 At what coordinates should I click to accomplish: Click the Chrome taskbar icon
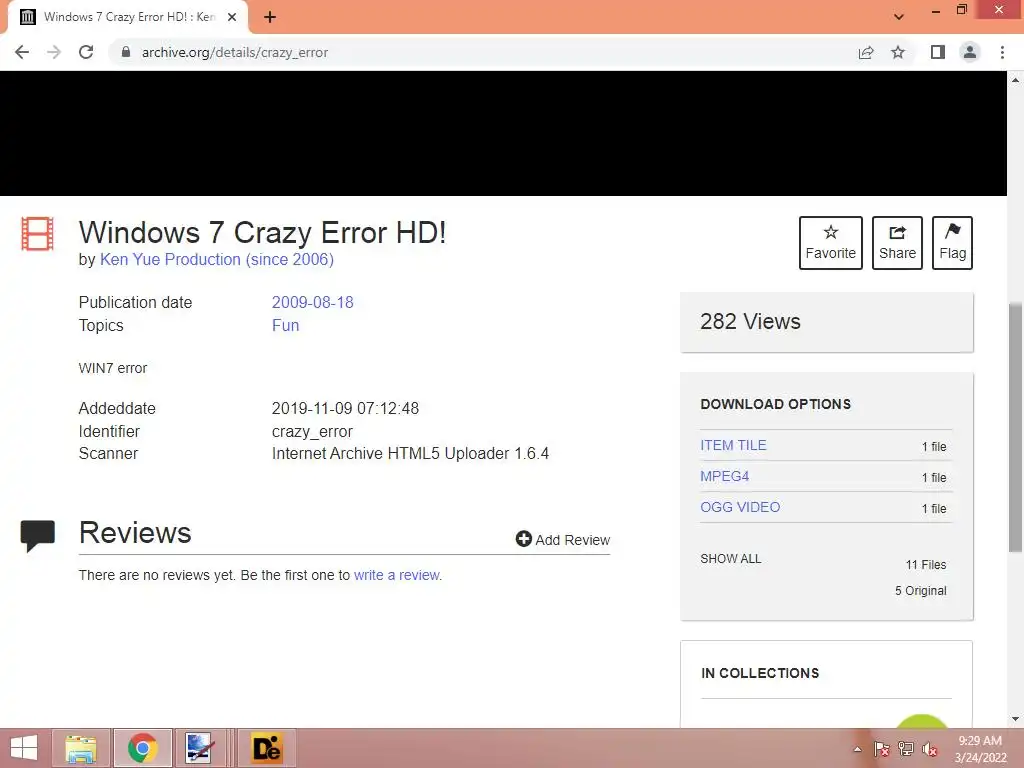(142, 748)
